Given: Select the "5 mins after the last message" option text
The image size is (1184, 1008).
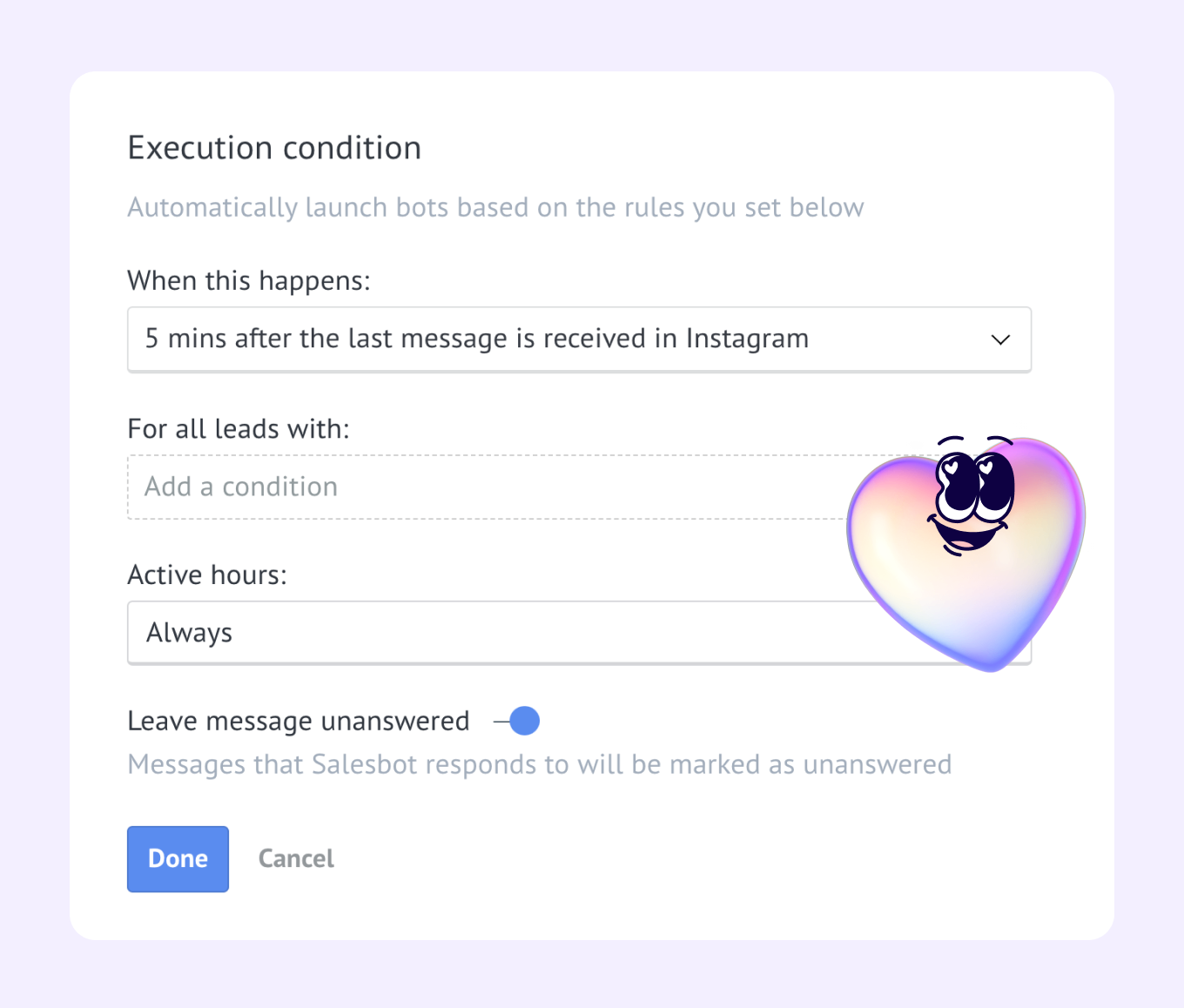Looking at the screenshot, I should pos(477,339).
